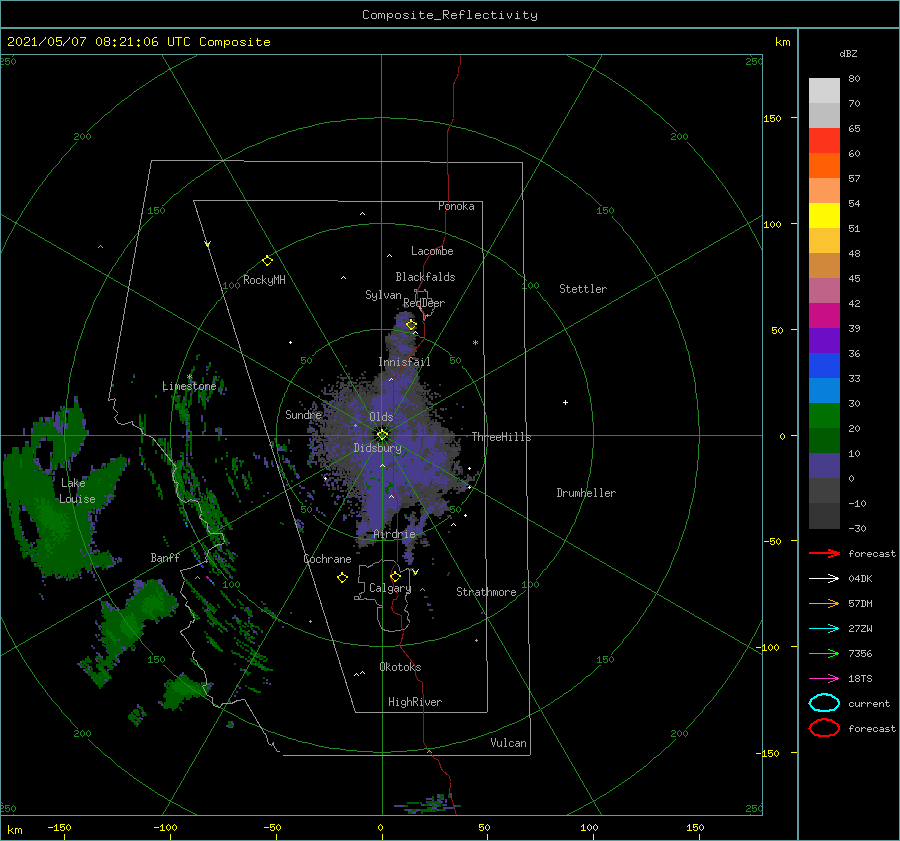Click the Composite_Reflectivity title
900x841 pixels.
coord(450,14)
